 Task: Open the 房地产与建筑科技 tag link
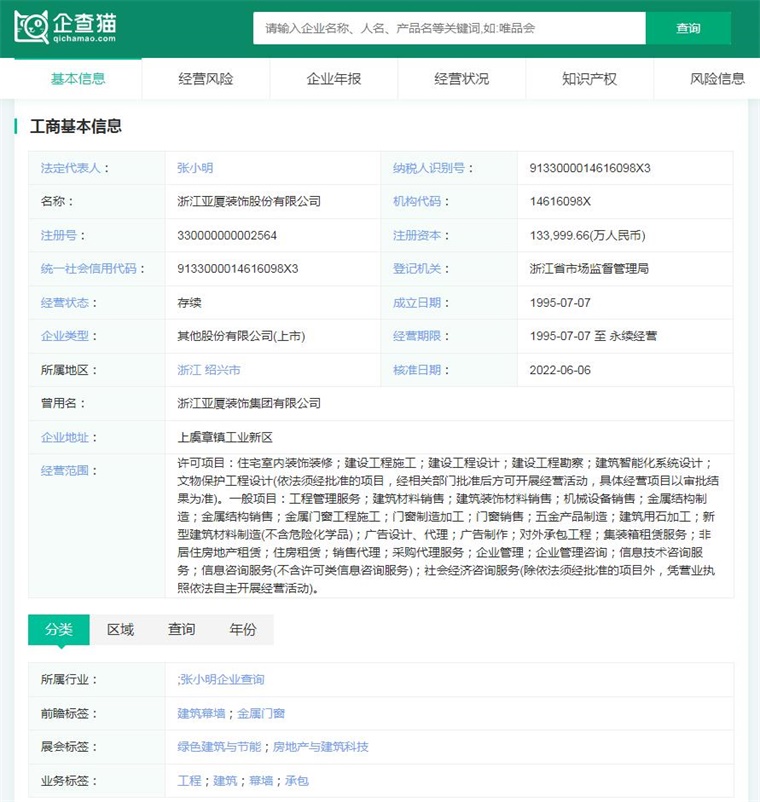coord(321,747)
